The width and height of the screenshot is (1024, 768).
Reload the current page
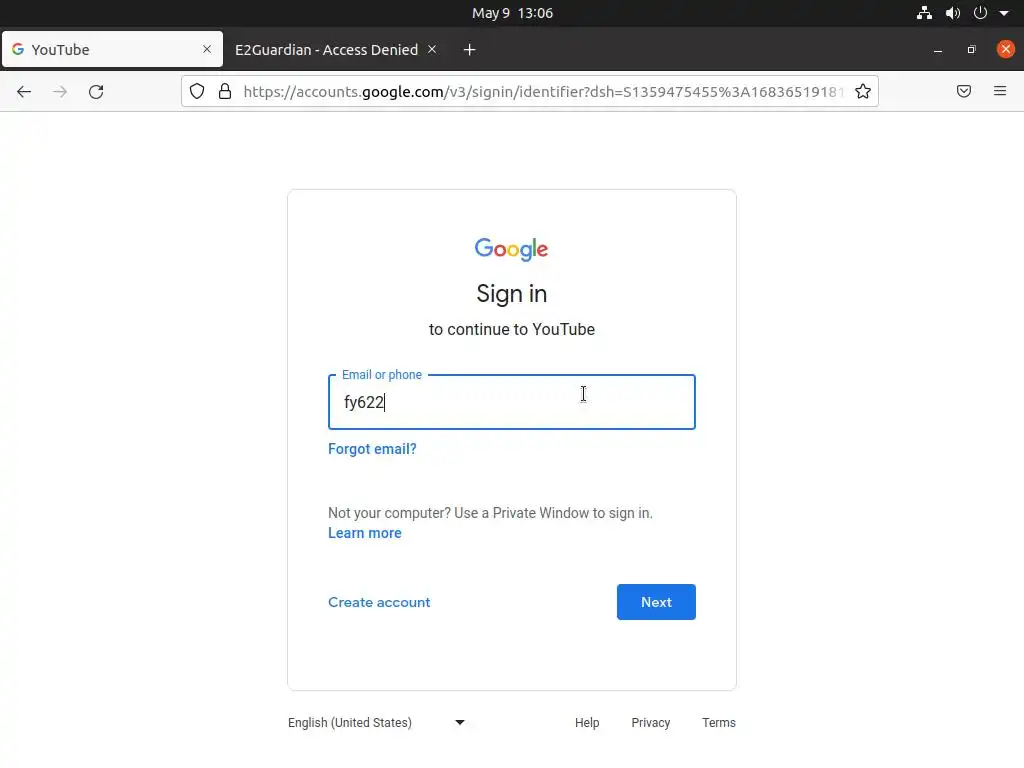click(96, 91)
